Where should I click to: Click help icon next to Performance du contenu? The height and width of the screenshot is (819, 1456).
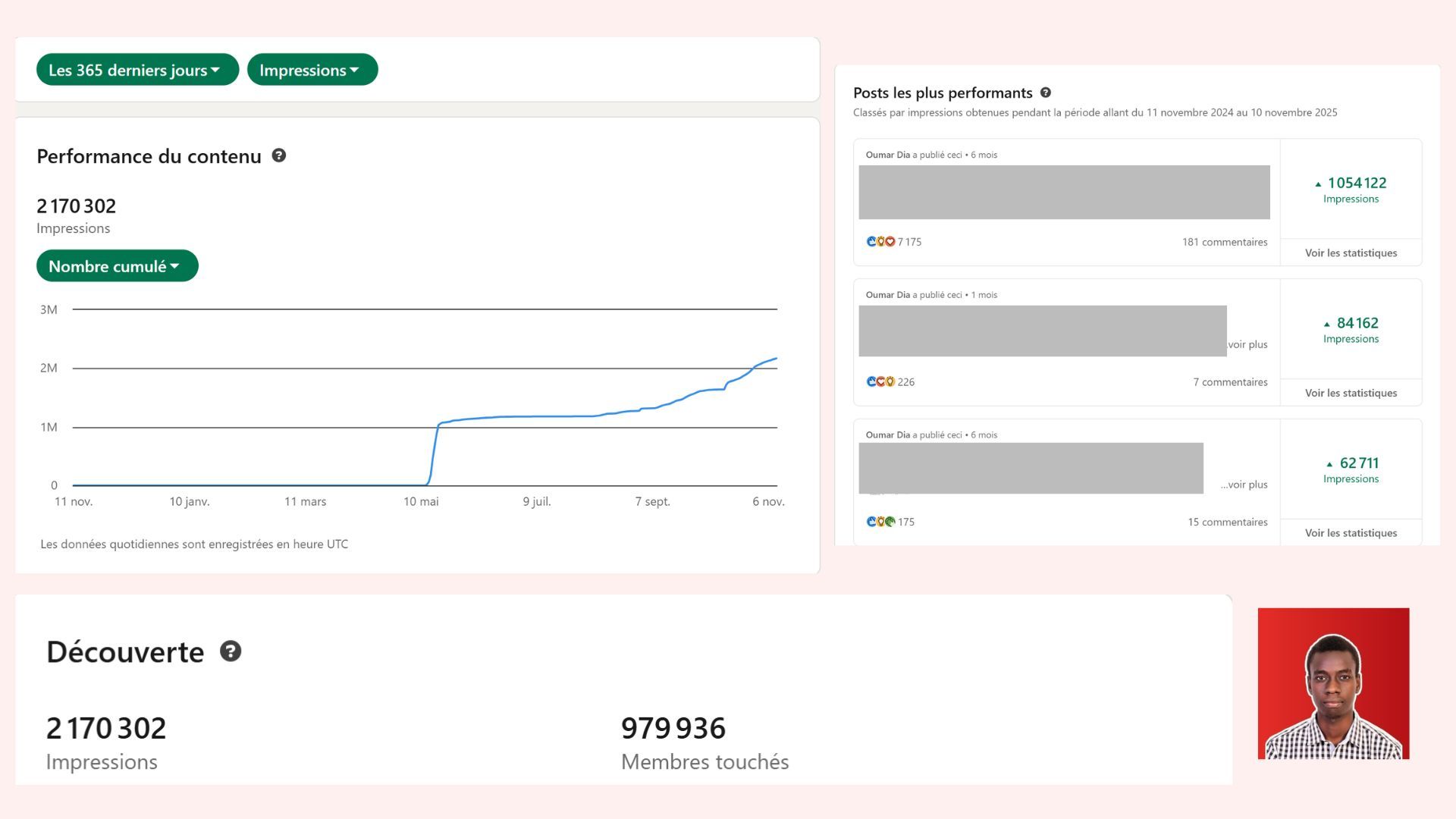279,155
